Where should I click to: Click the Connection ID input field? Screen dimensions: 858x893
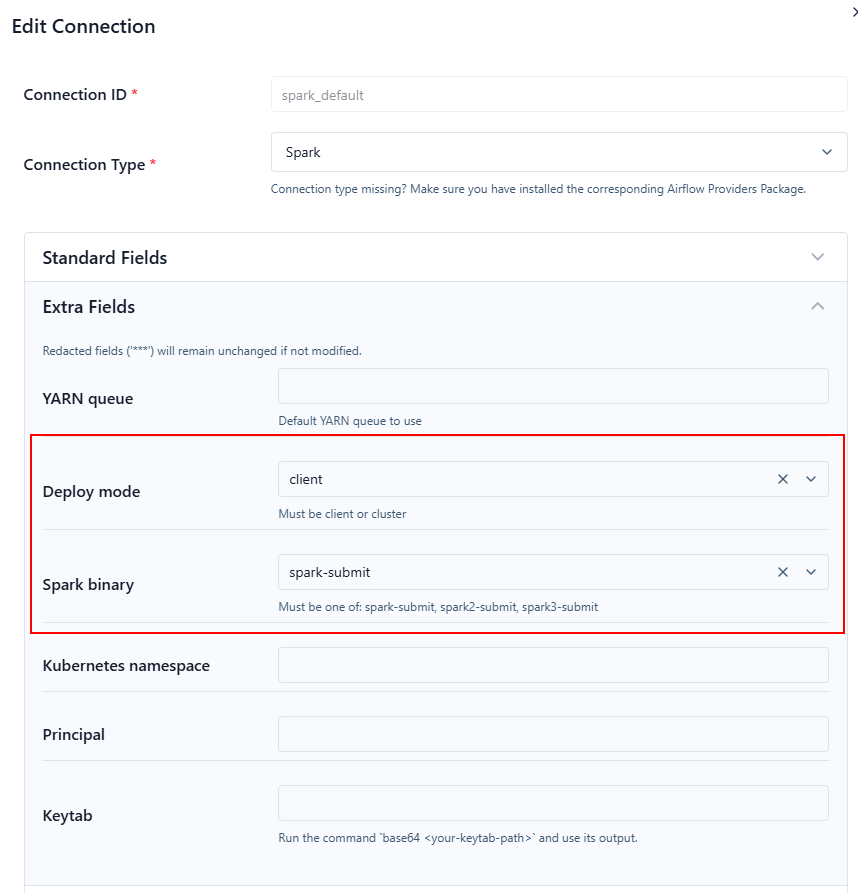click(x=559, y=95)
